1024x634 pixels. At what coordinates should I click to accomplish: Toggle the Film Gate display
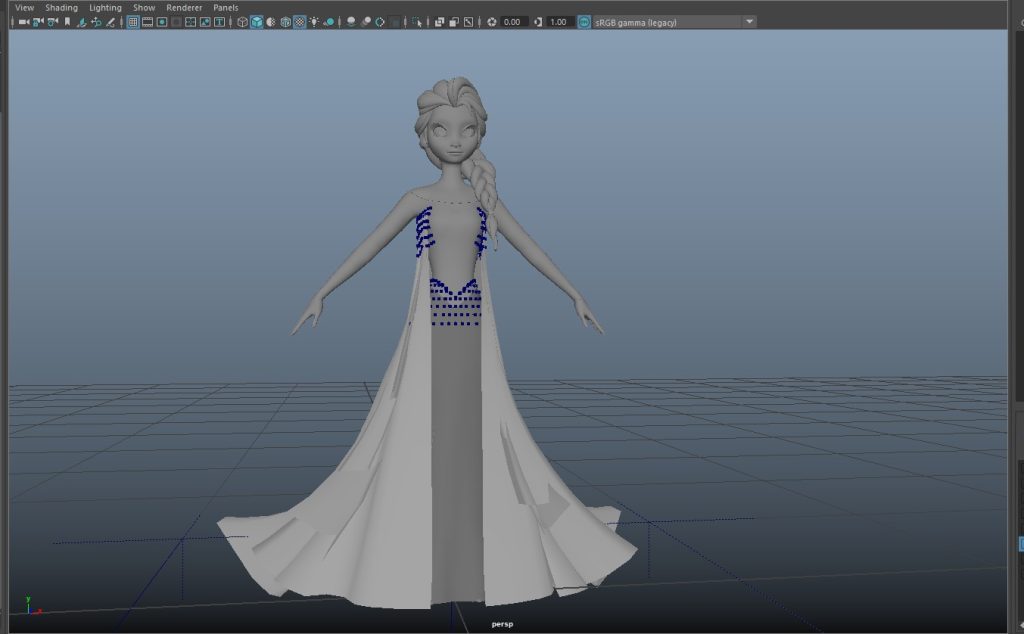point(148,22)
